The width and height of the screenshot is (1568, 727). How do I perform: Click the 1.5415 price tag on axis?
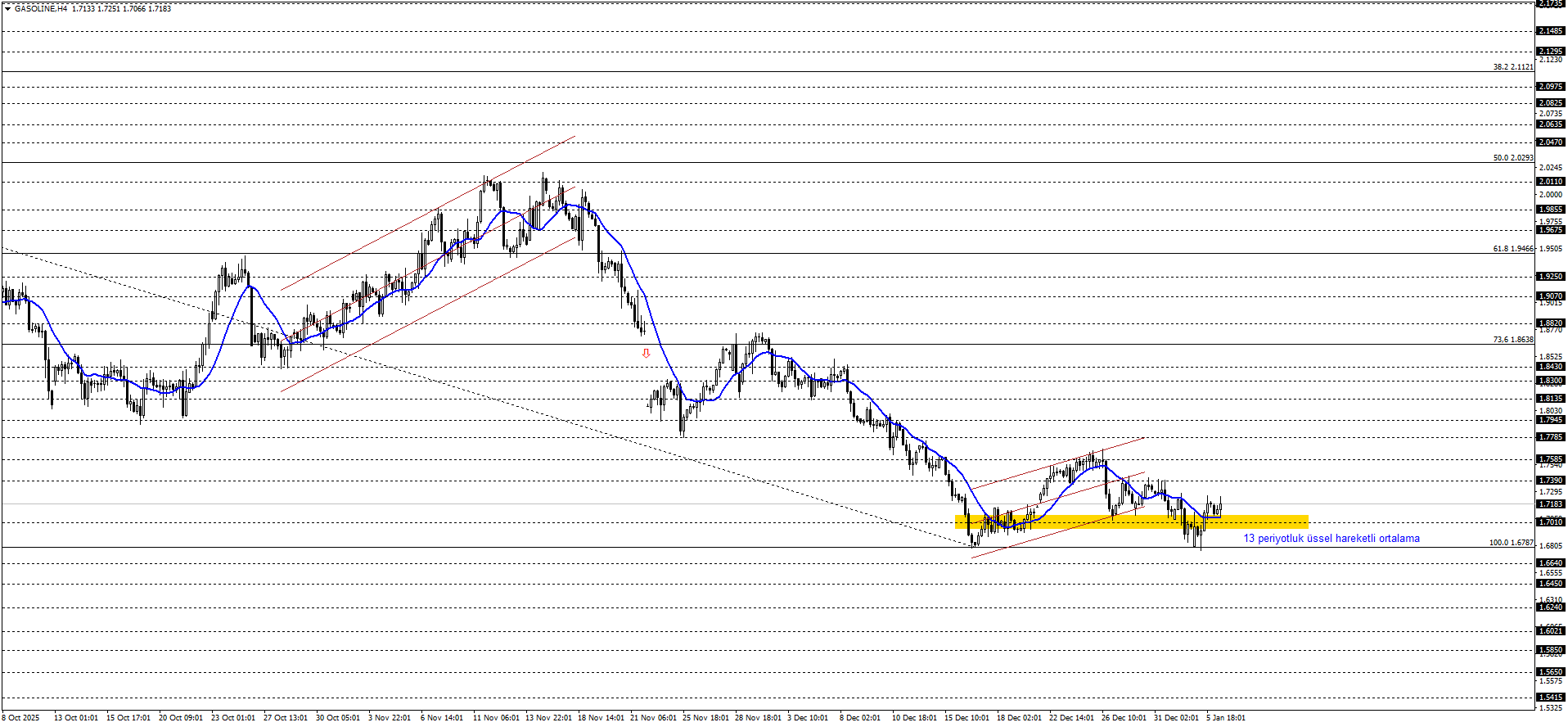tap(1551, 698)
